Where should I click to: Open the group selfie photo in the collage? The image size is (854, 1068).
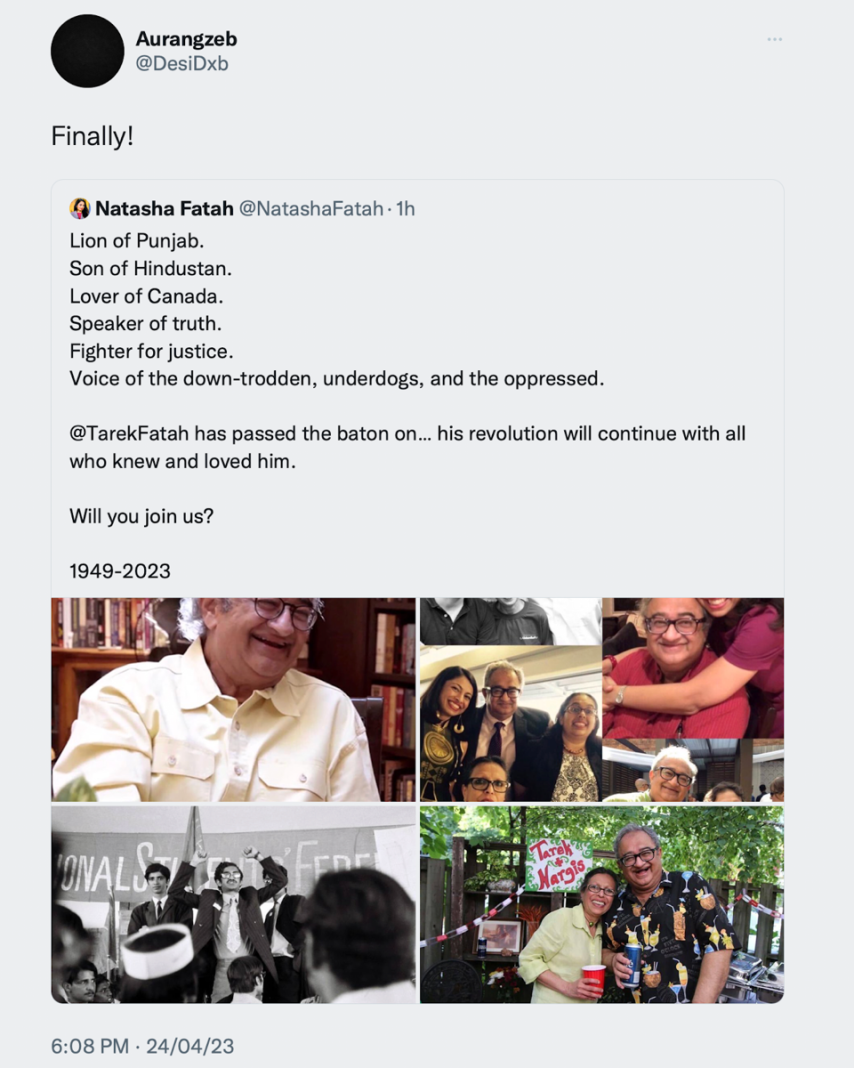click(x=510, y=700)
